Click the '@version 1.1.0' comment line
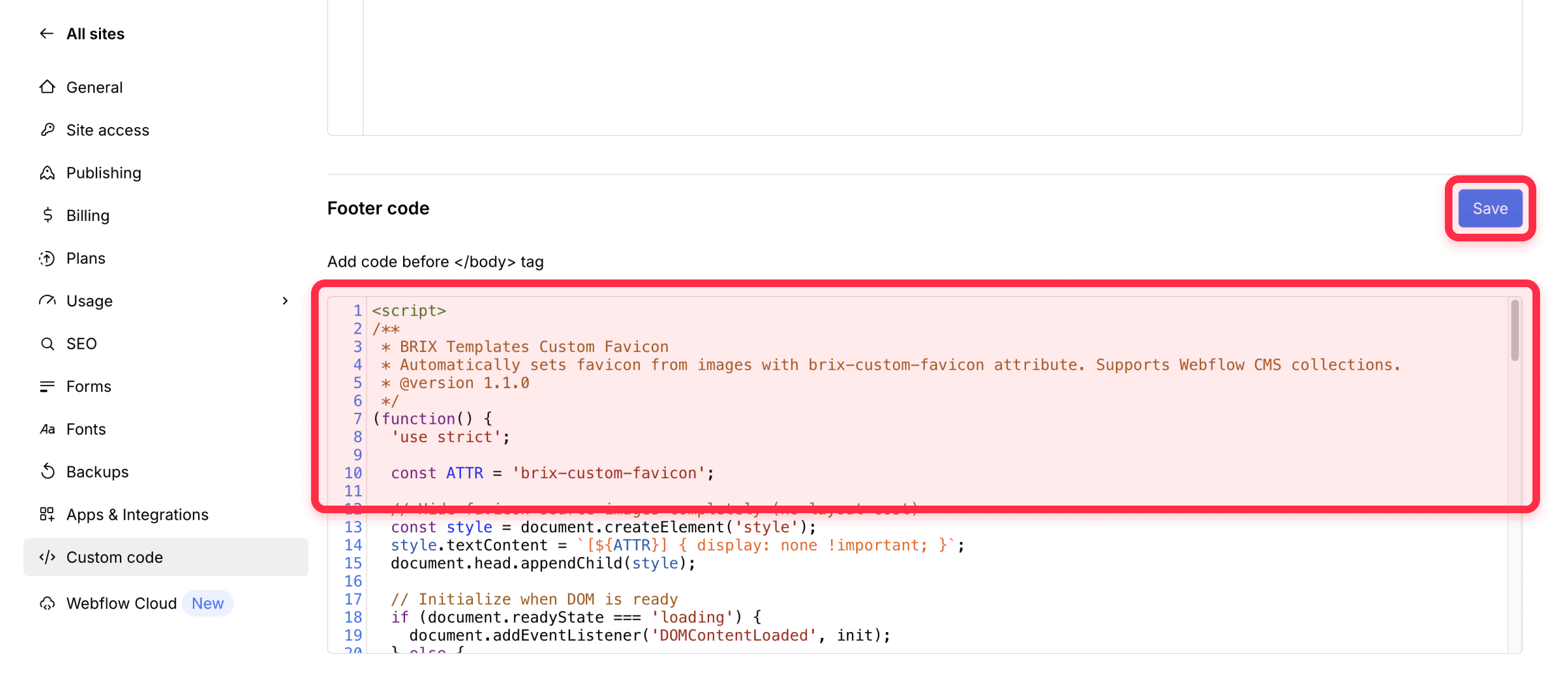This screenshot has height=686, width=1568. click(x=455, y=383)
